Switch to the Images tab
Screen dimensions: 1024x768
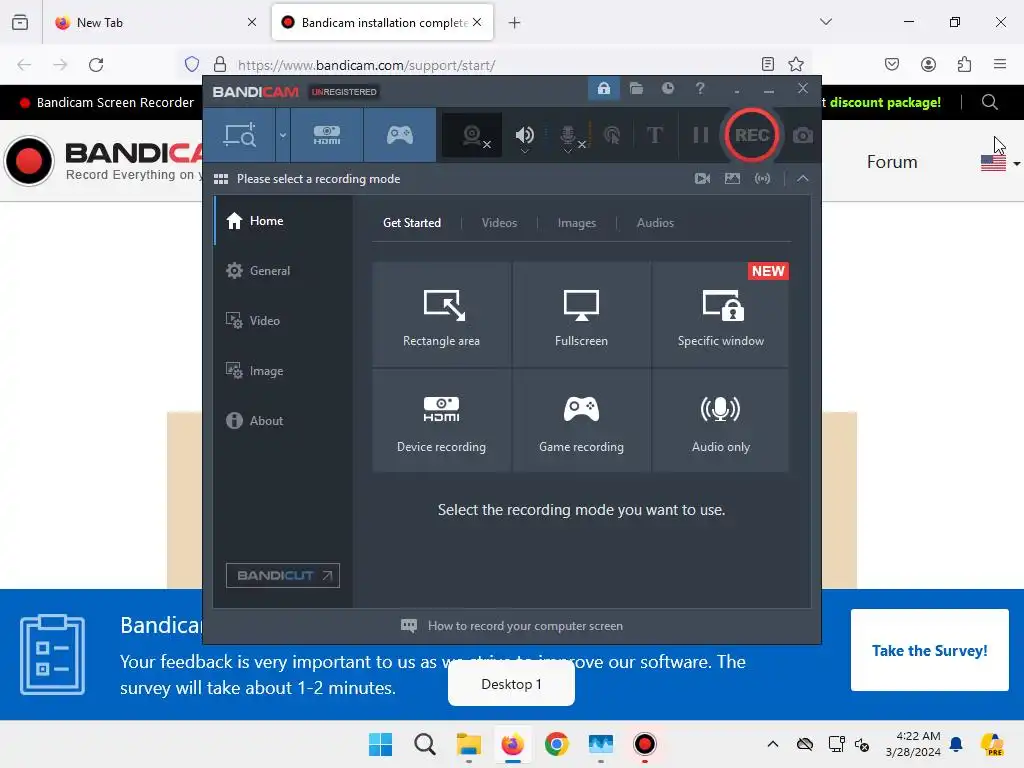pos(576,223)
